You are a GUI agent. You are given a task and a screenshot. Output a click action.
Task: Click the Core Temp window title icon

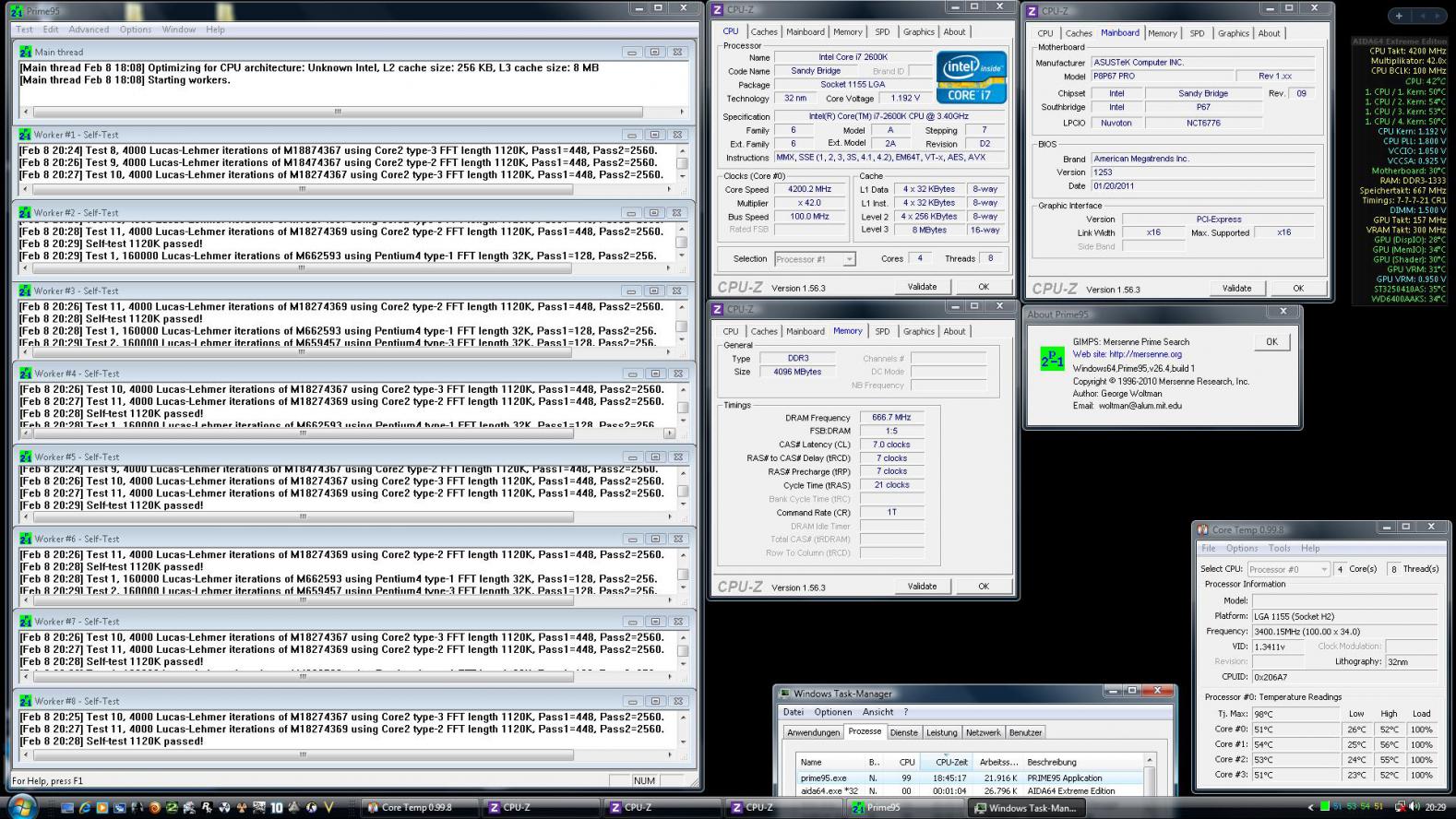1202,529
